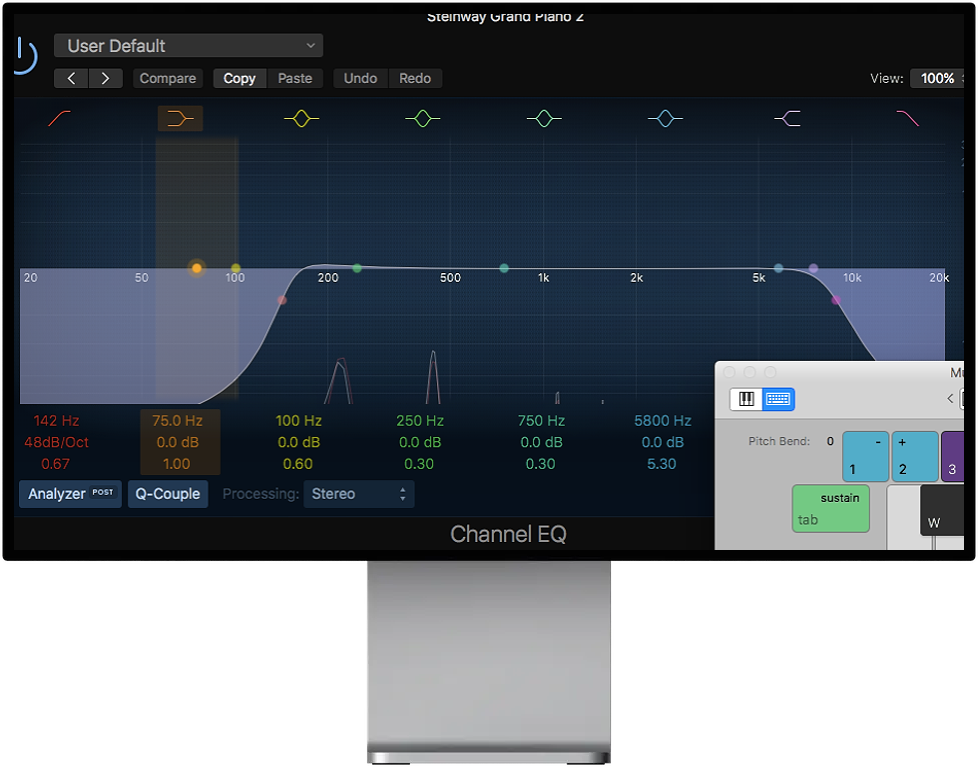Select the pink high-cut node on the curve
Screen dimensions: 978x768
click(x=836, y=301)
